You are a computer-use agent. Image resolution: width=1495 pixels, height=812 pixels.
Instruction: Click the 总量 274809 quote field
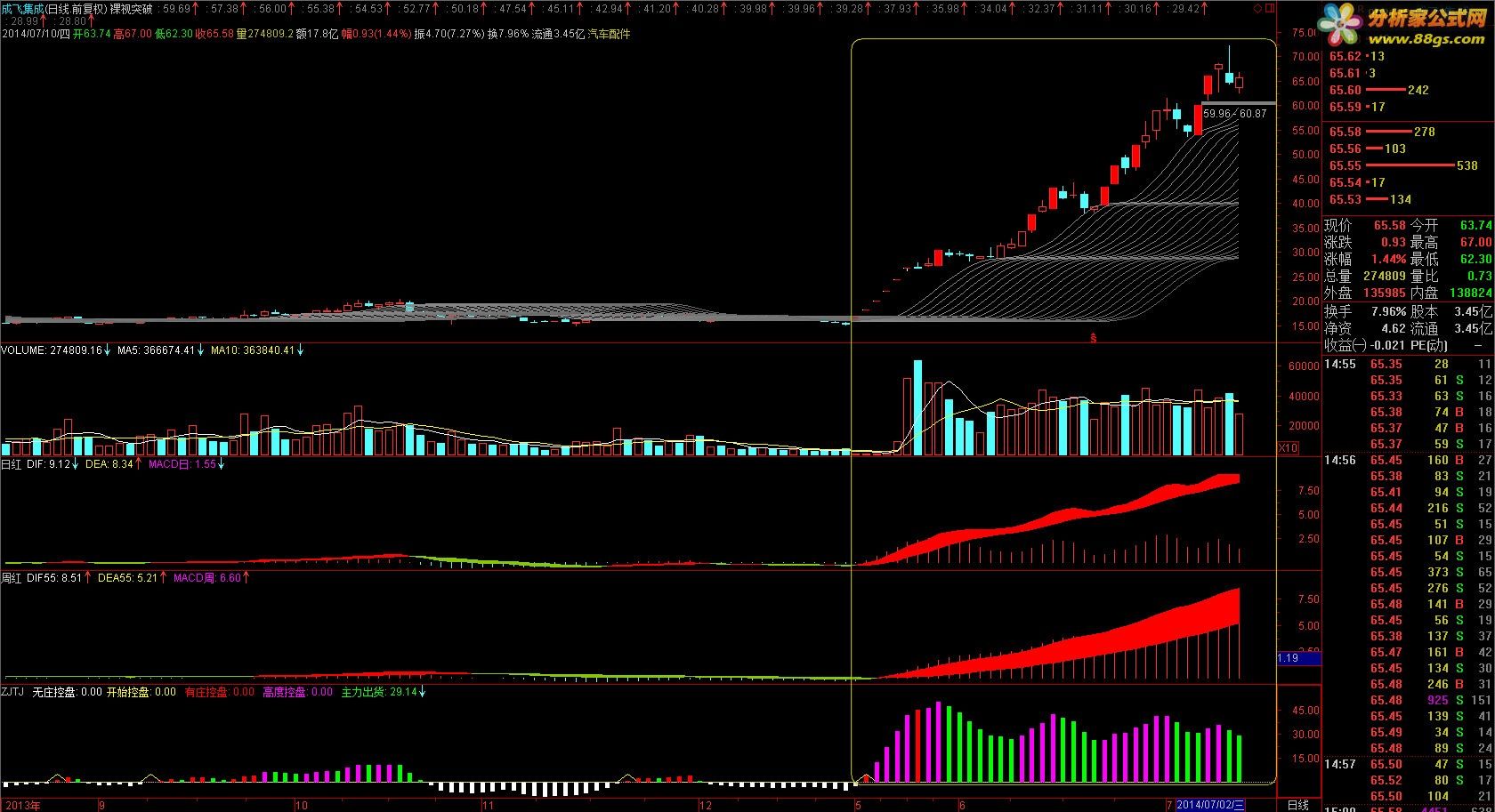coord(1365,277)
